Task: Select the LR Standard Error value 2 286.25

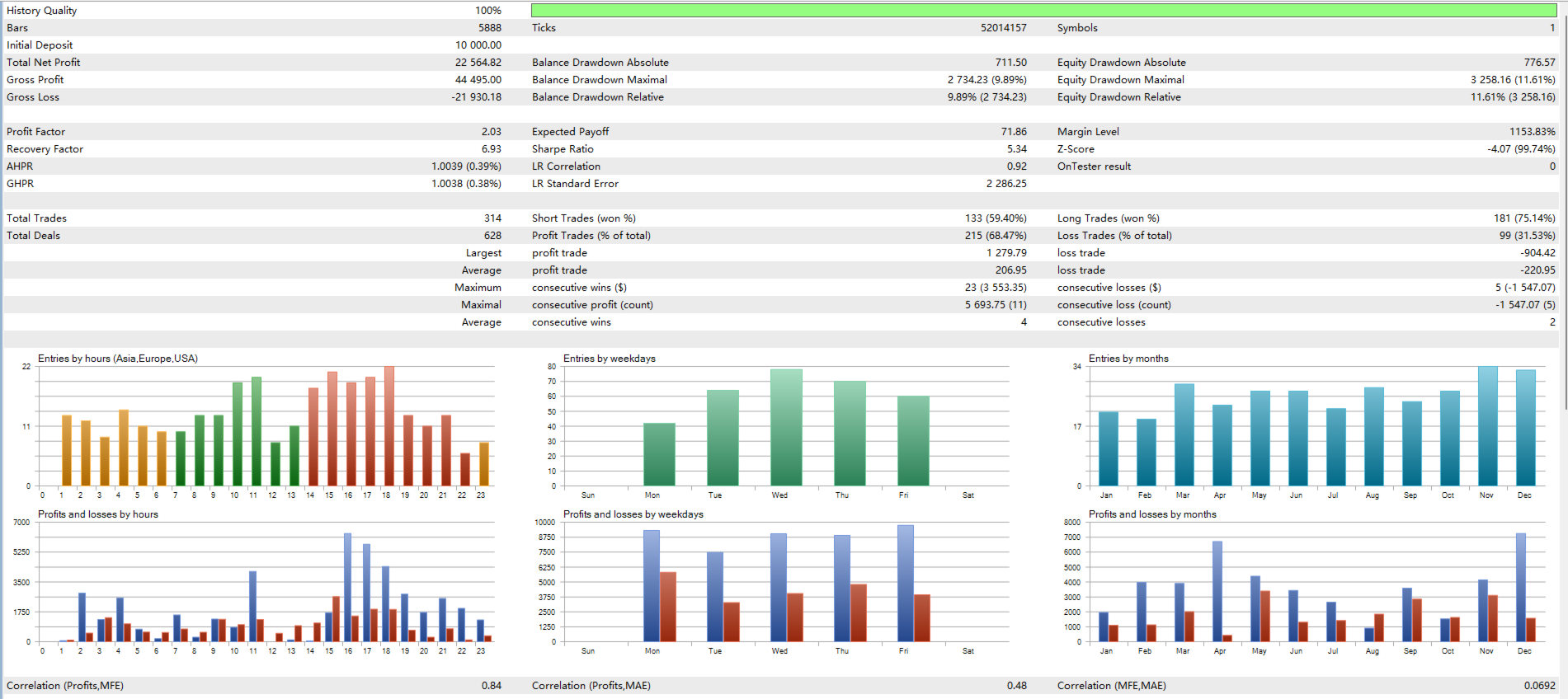Action: click(x=1006, y=184)
